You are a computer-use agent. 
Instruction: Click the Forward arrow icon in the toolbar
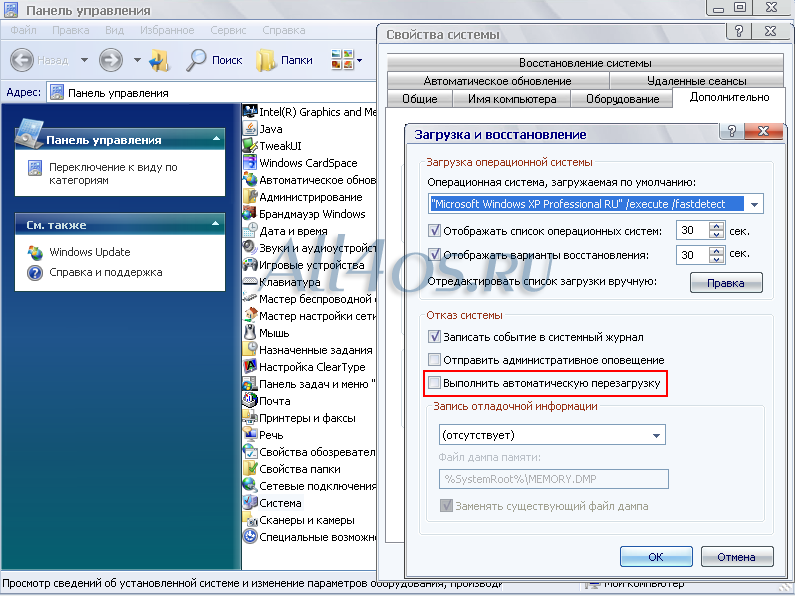(x=111, y=60)
